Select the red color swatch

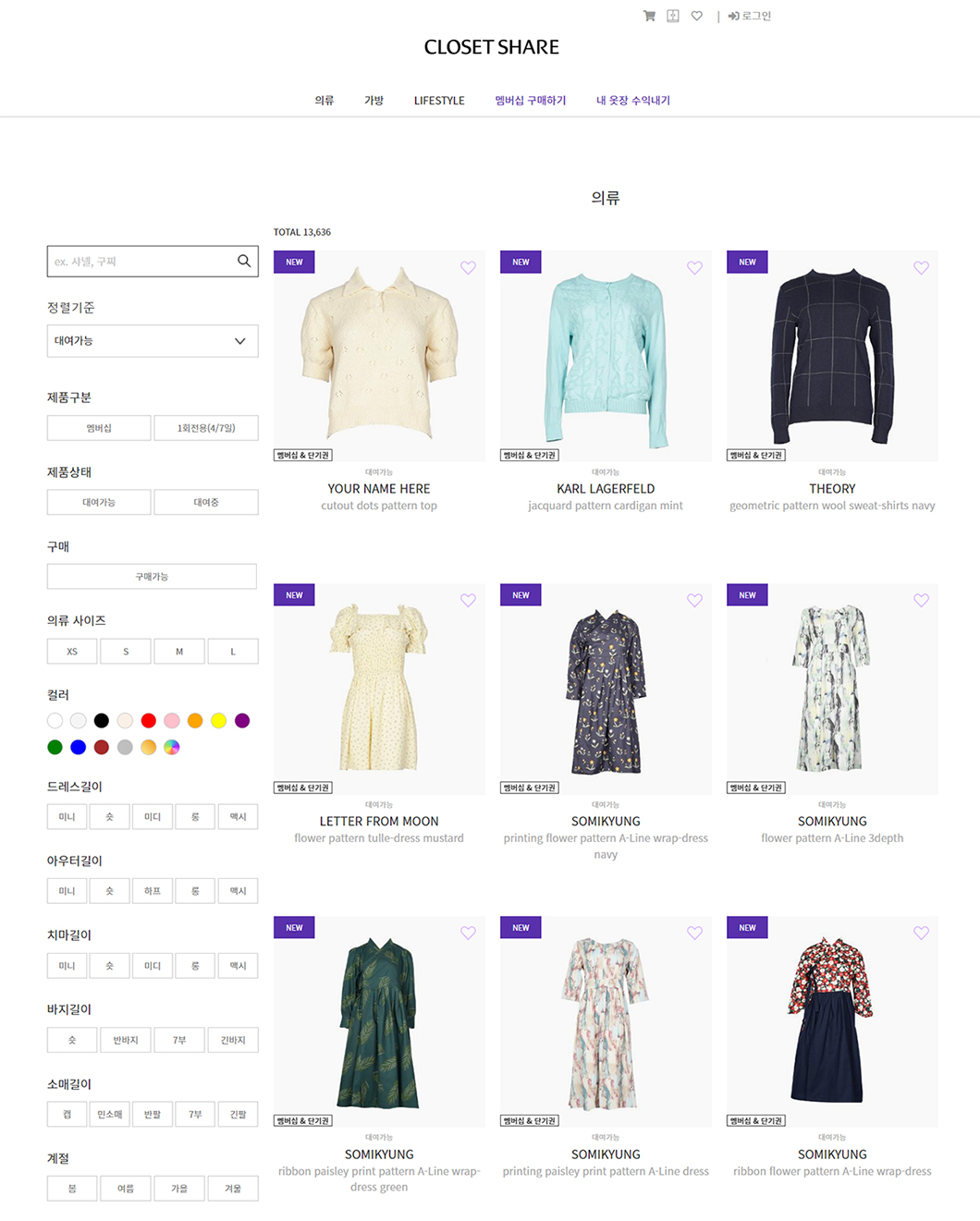click(x=148, y=721)
